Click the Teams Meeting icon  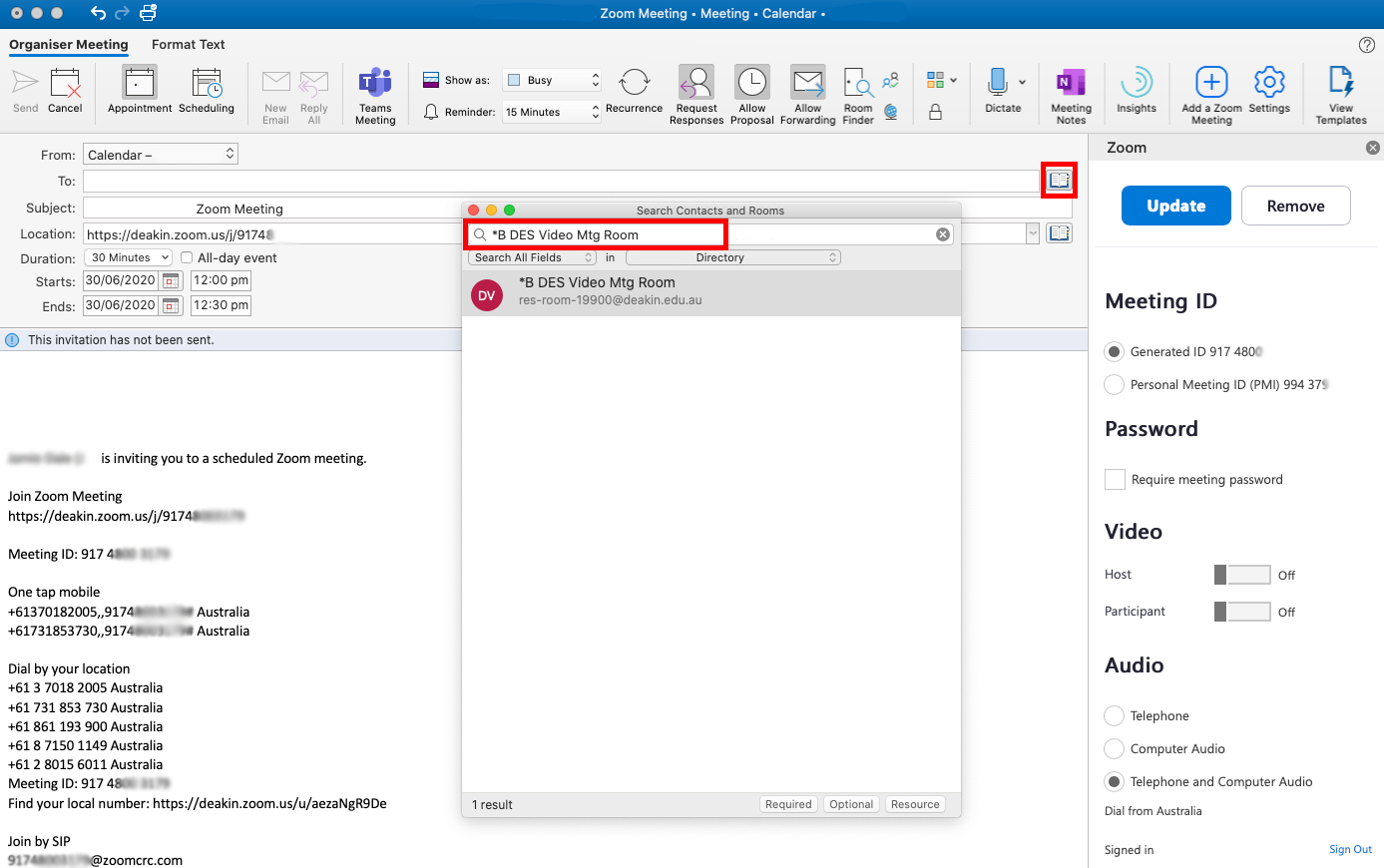(x=375, y=84)
